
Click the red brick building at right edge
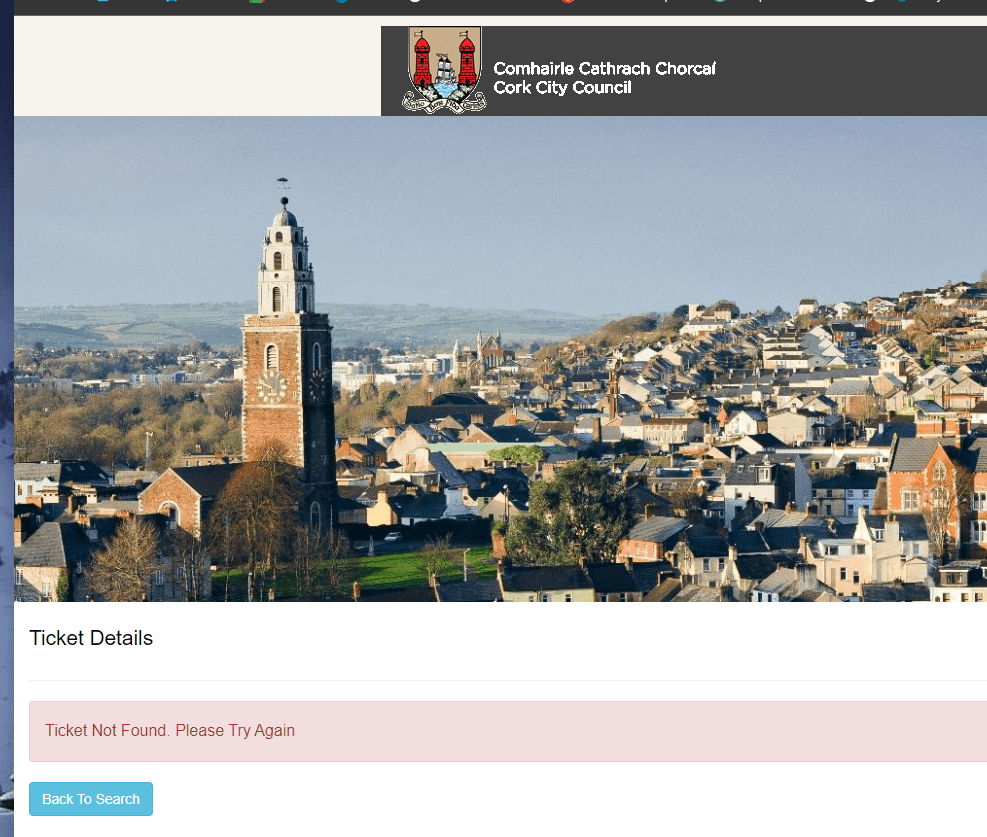930,490
